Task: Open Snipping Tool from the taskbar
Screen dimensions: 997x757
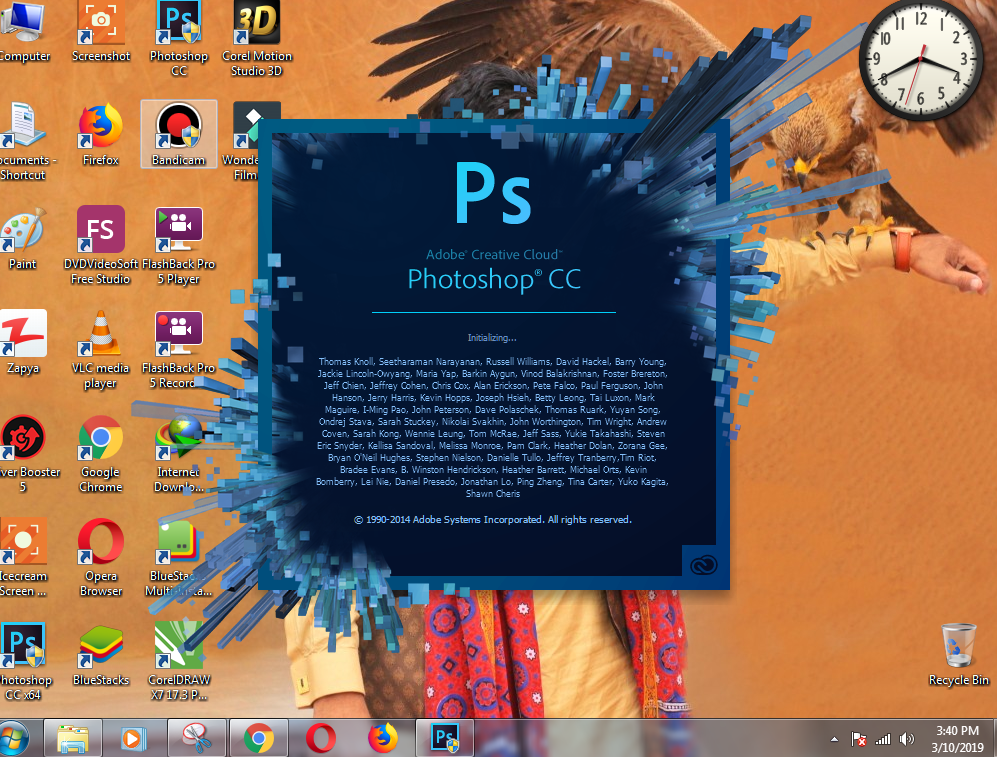Action: coord(196,739)
